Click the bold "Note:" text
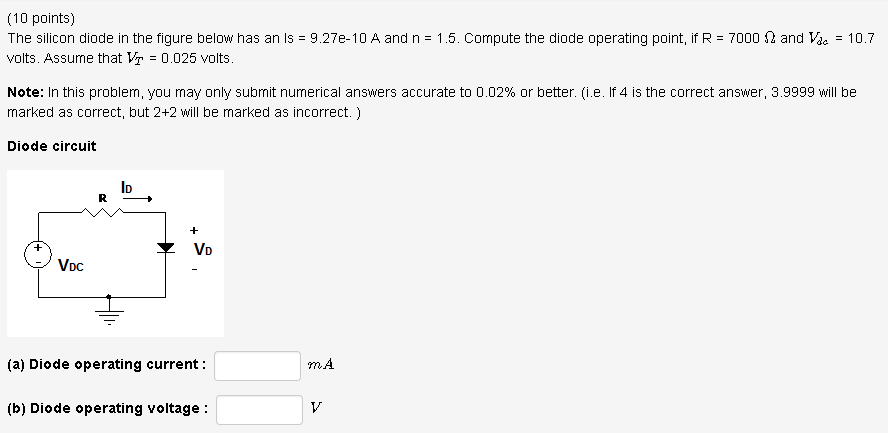Viewport: 888px width, 433px height. click(25, 92)
